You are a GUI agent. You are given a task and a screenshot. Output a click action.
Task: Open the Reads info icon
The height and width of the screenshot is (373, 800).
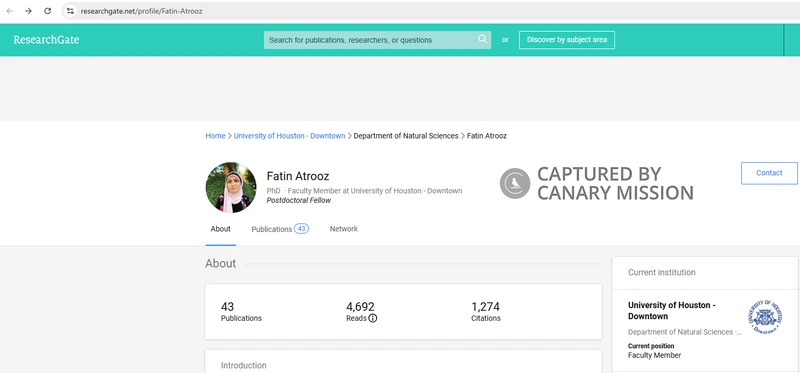click(373, 318)
